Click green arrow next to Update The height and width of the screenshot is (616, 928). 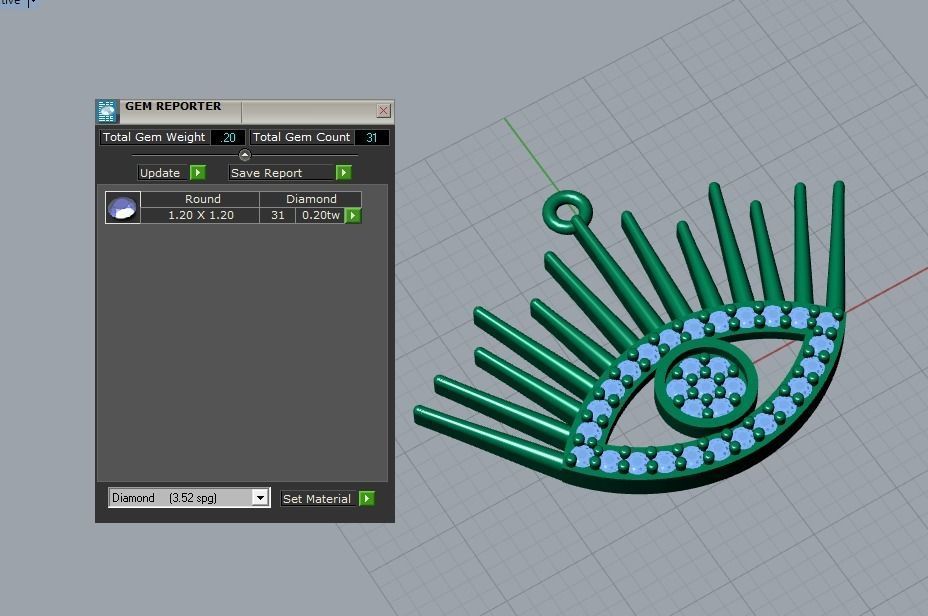point(198,172)
